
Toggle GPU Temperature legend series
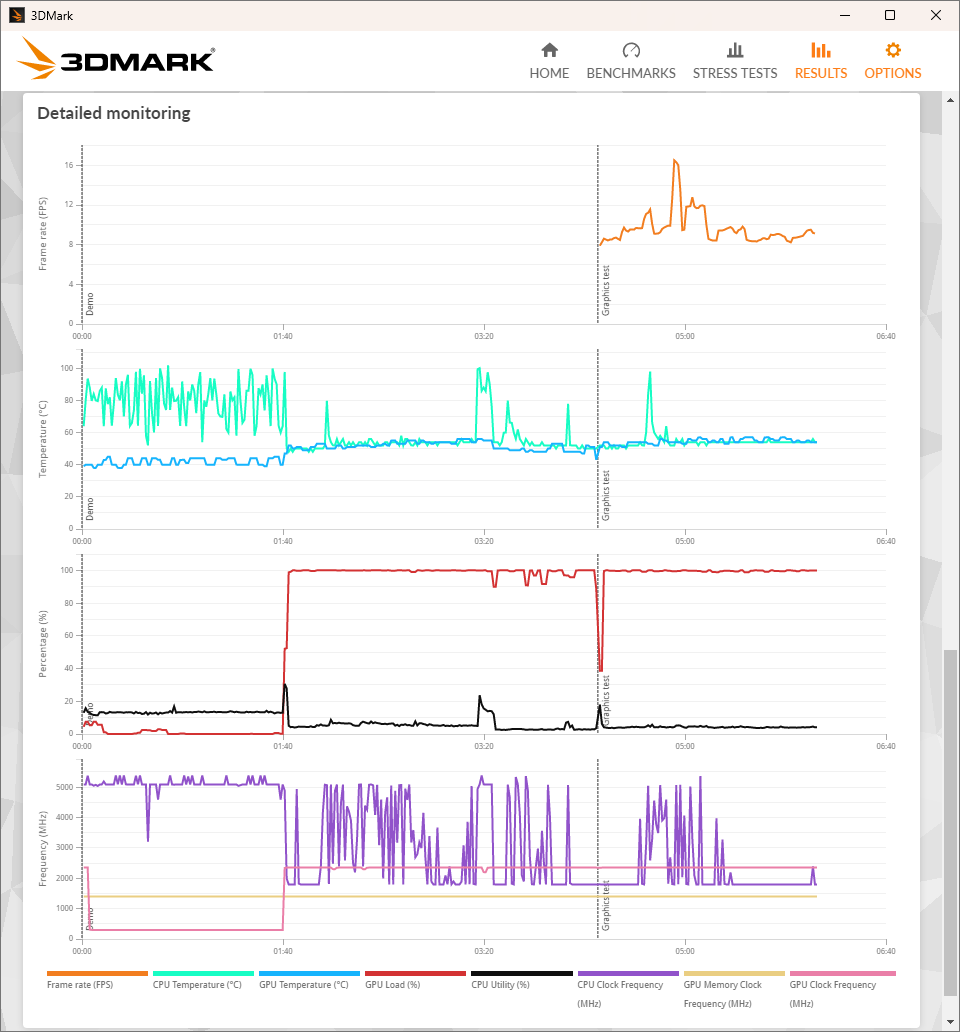(x=303, y=985)
